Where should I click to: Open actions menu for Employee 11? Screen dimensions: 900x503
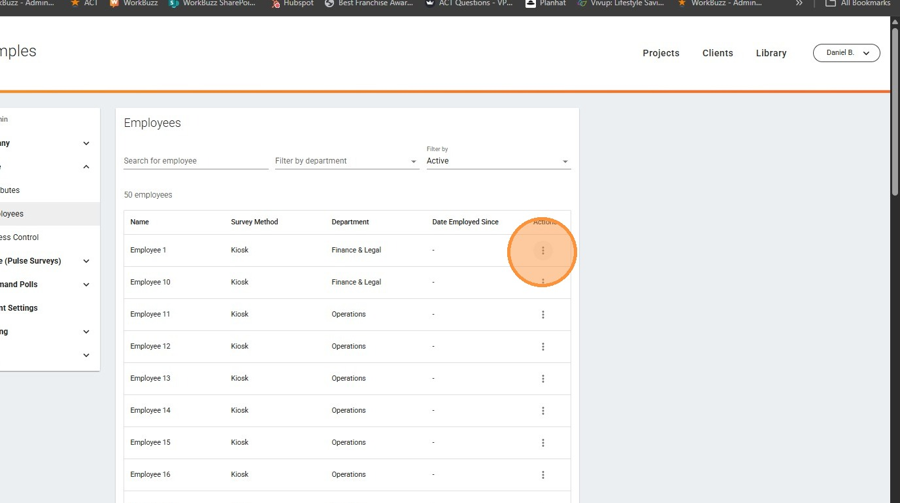pyautogui.click(x=542, y=315)
